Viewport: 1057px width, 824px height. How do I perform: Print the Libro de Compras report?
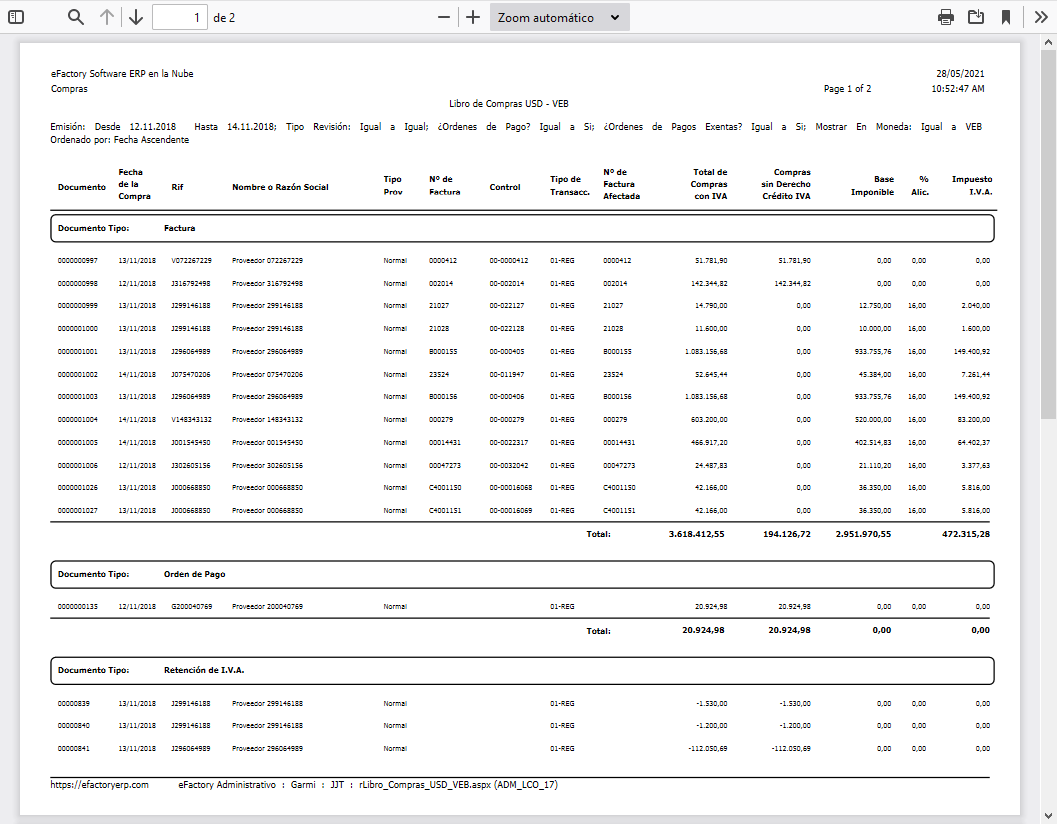[945, 17]
